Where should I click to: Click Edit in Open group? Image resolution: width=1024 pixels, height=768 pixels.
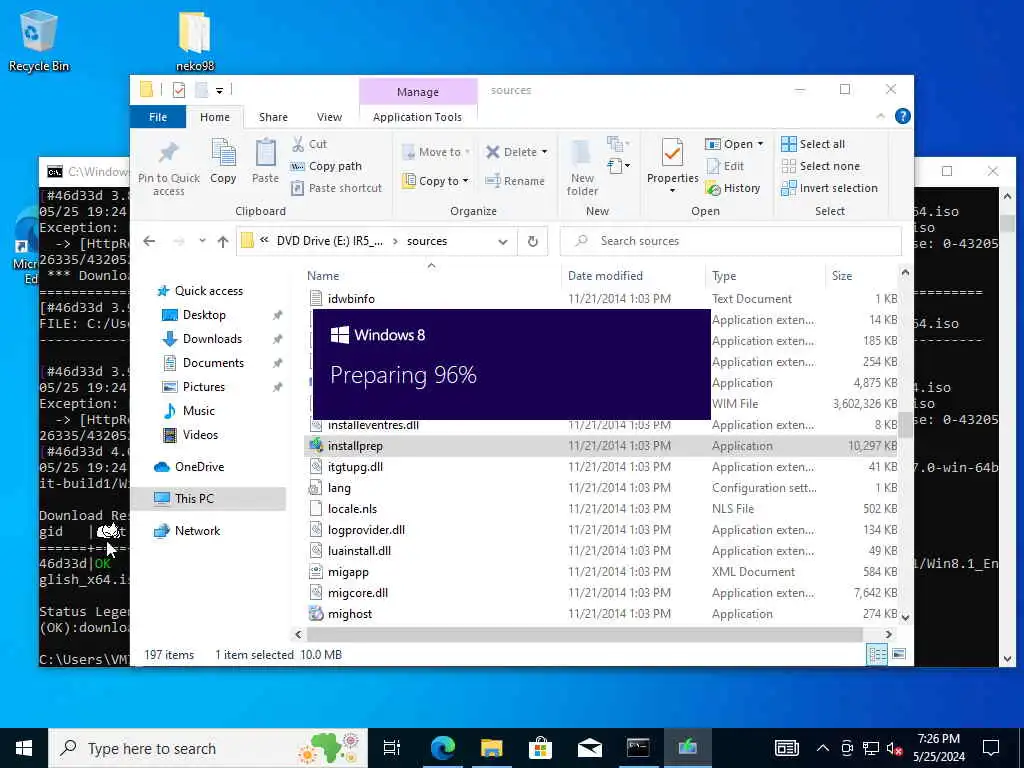725,166
